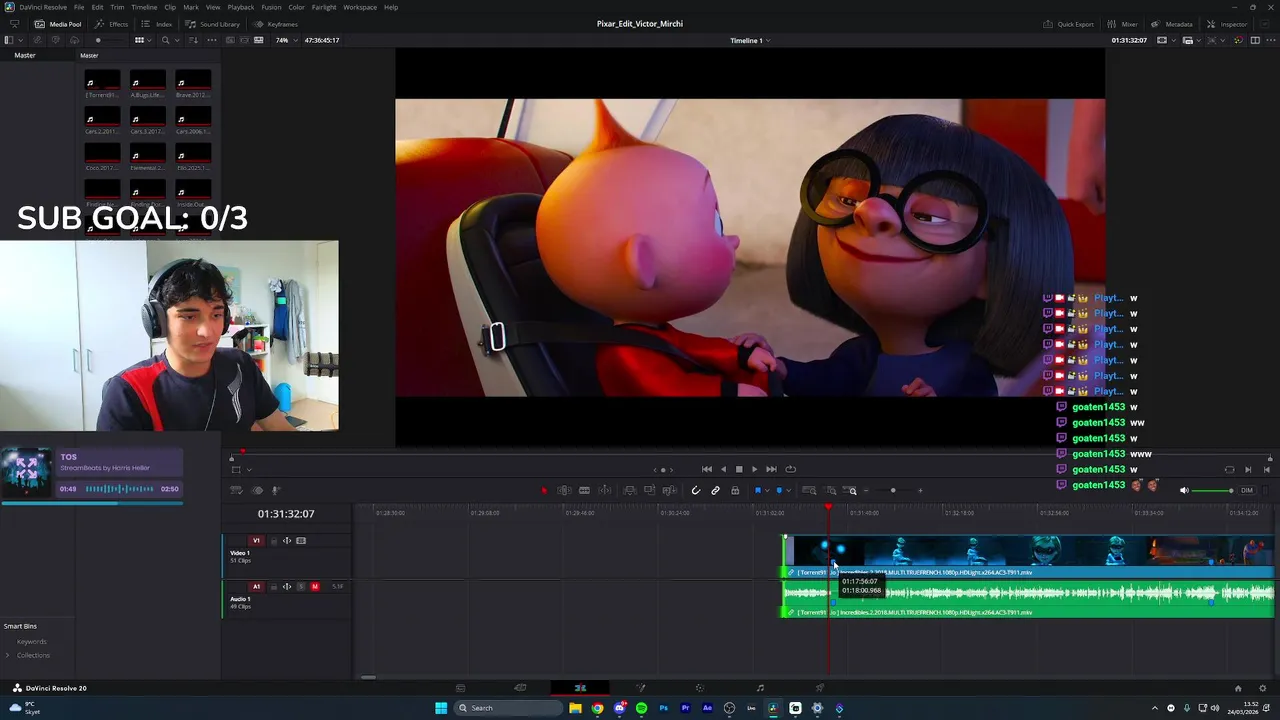Lock the Video 1 track
The height and width of the screenshot is (720, 1280).
click(274, 541)
